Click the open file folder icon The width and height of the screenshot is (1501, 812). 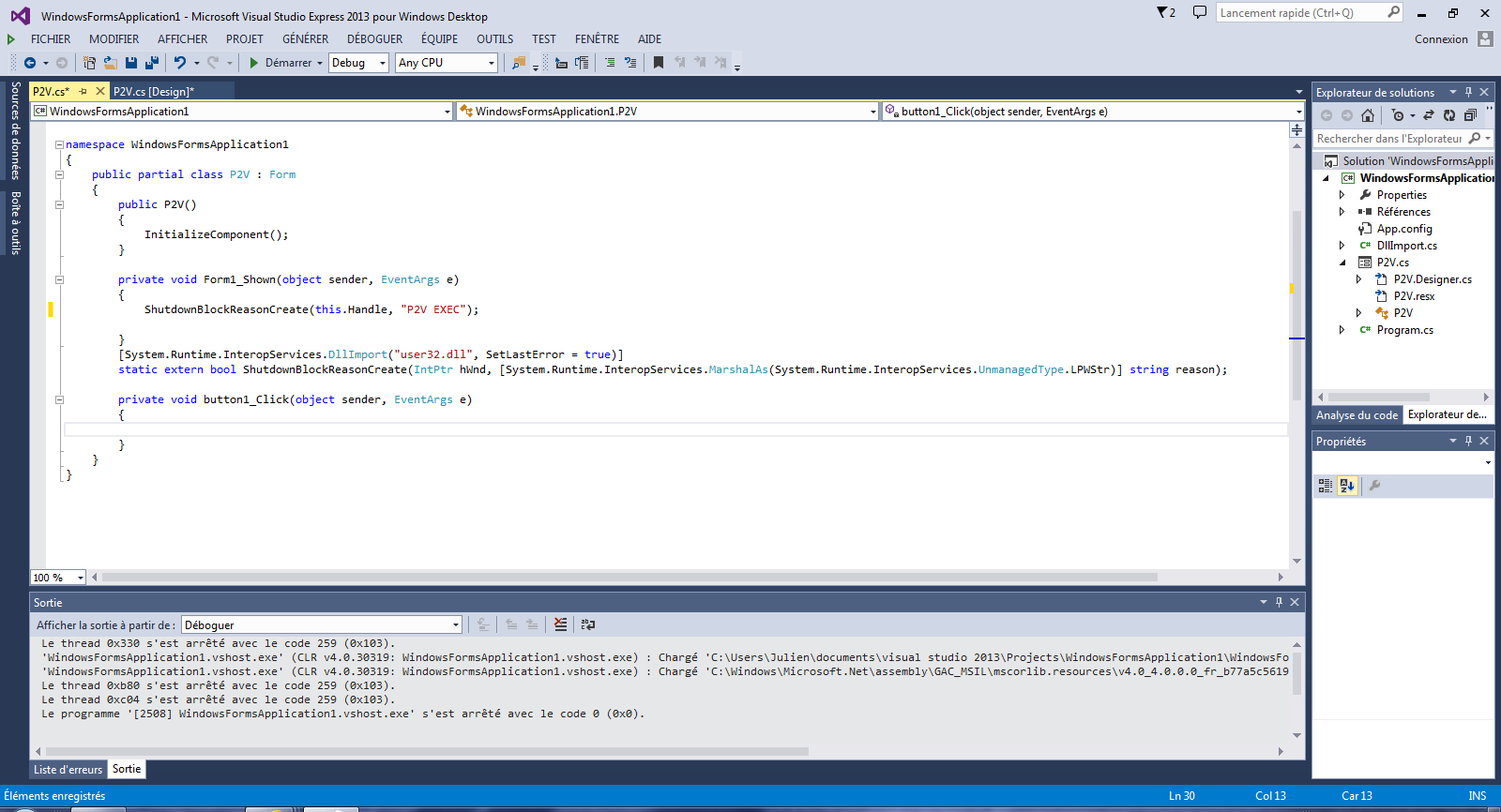(110, 63)
